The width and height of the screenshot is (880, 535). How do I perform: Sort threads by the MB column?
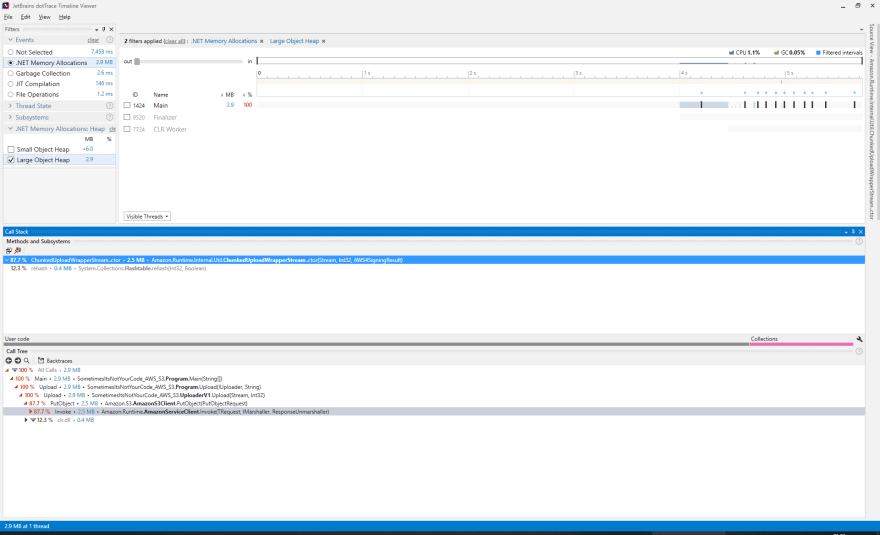click(x=227, y=95)
